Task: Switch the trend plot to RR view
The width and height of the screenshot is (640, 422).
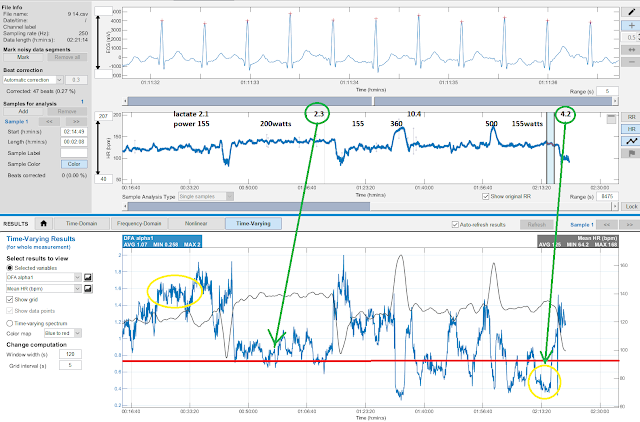Action: [631, 117]
